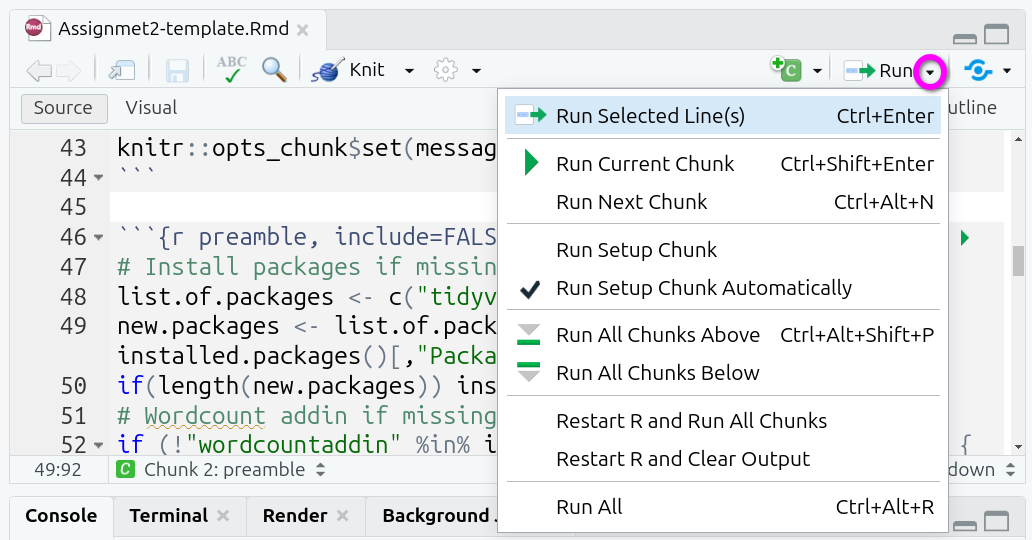
Task: Collapse code fold arrow at line 46
Action: click(x=99, y=237)
